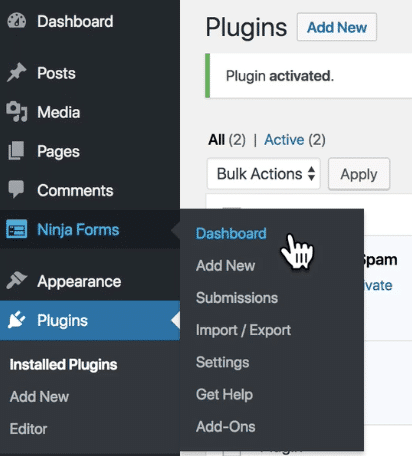The width and height of the screenshot is (412, 456).
Task: Click the Media camera-and-music icon
Action: [16, 112]
